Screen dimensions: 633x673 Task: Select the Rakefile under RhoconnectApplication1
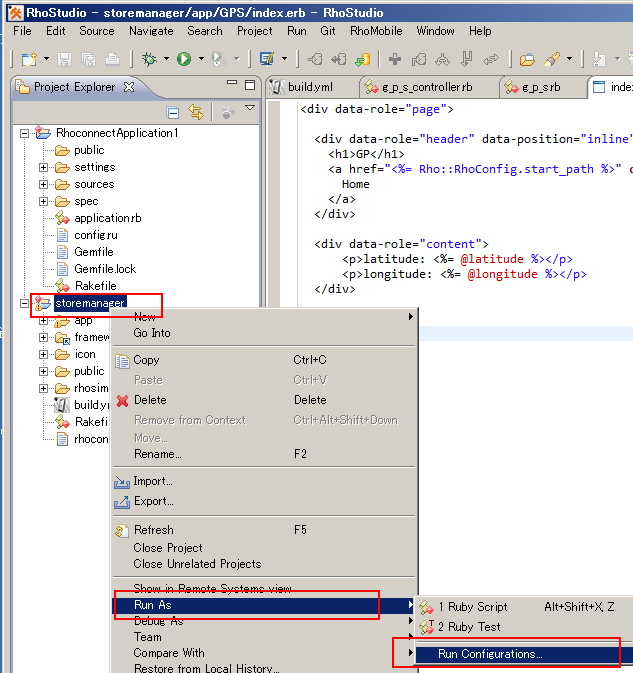coord(95,286)
